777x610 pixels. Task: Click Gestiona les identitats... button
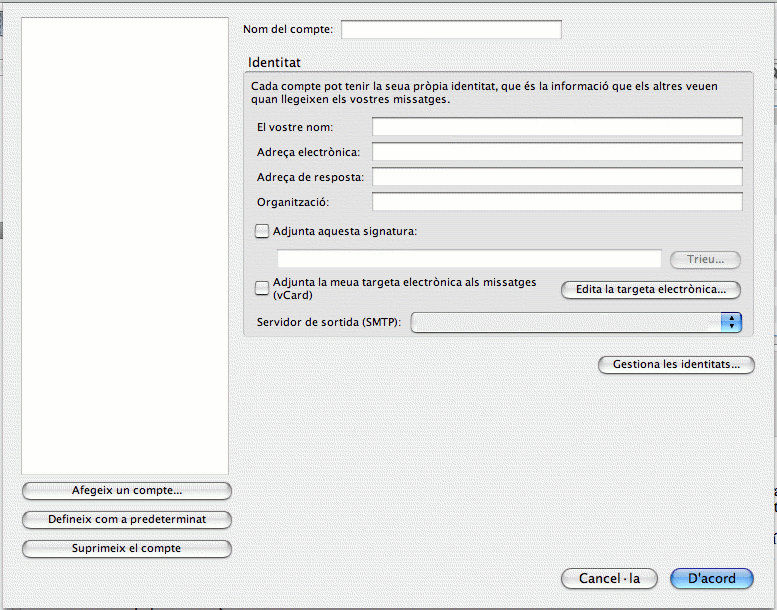click(676, 365)
